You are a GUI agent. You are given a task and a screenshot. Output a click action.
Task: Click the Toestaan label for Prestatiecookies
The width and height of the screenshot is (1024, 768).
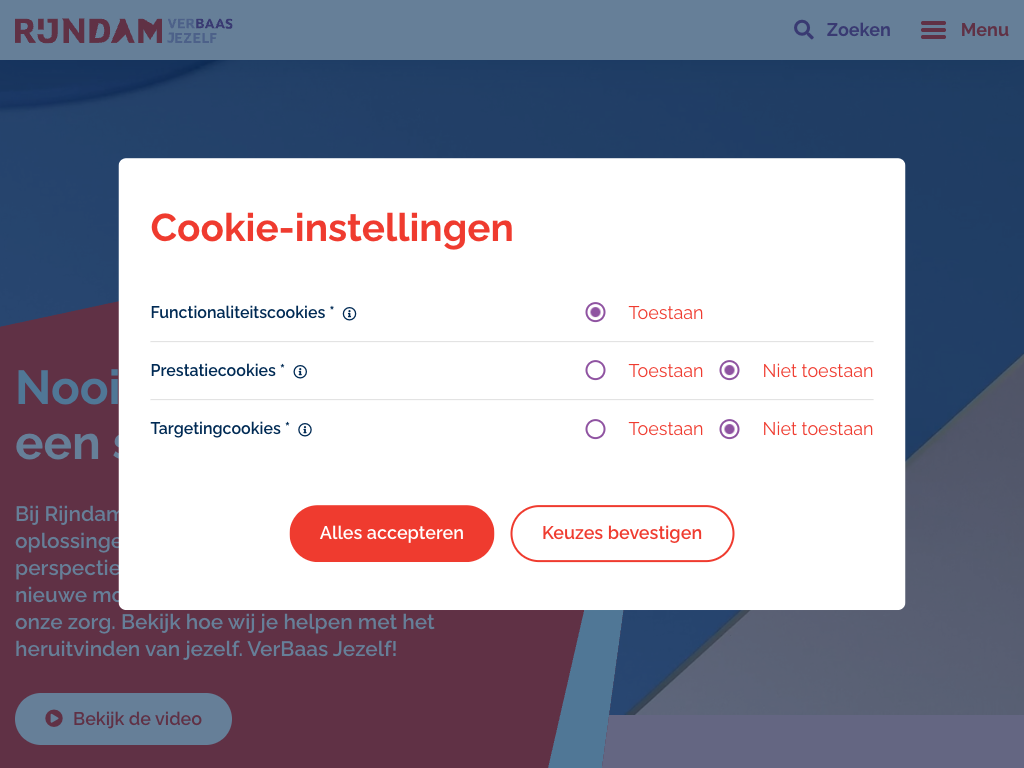(x=665, y=371)
